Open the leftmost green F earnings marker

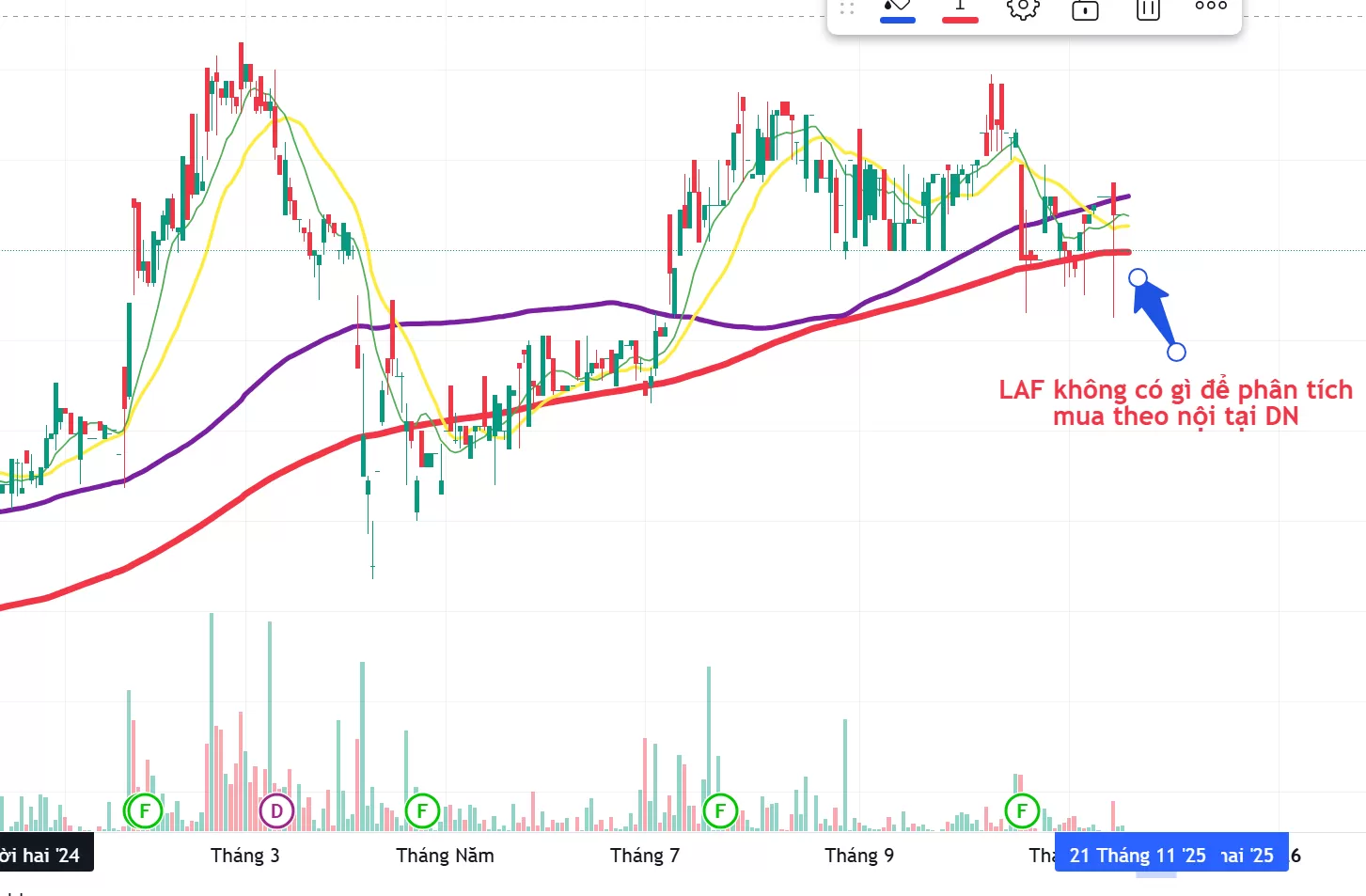click(x=145, y=810)
